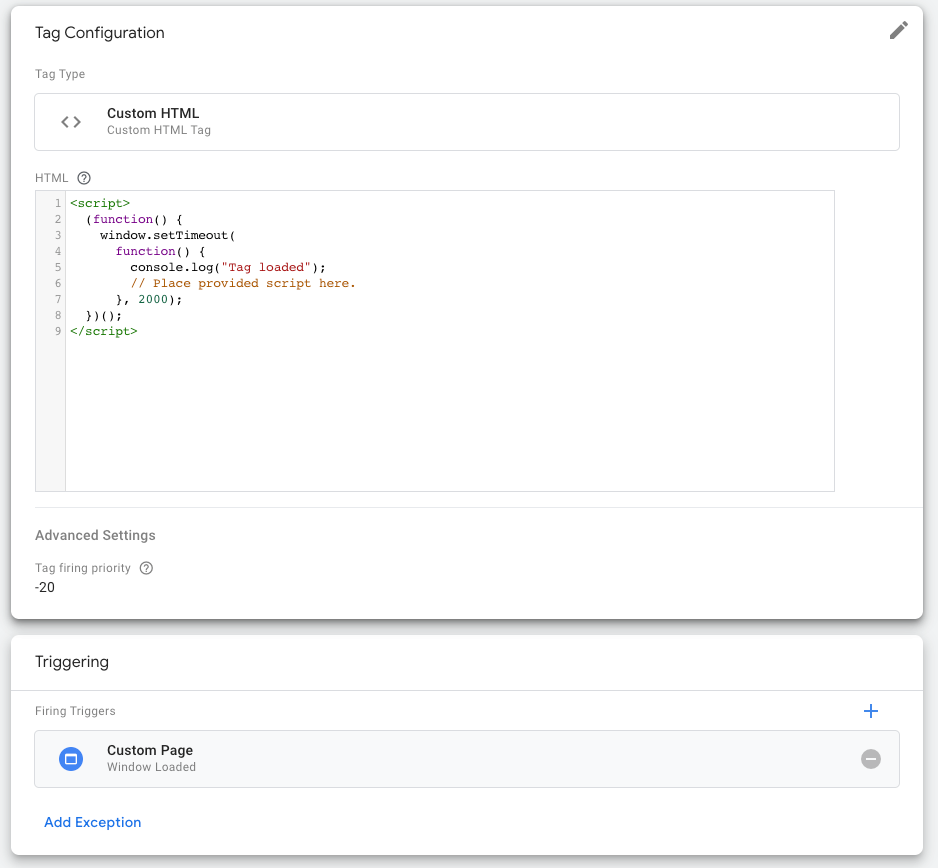The width and height of the screenshot is (938, 868).
Task: Open the Custom Page firing trigger
Action: [x=467, y=759]
